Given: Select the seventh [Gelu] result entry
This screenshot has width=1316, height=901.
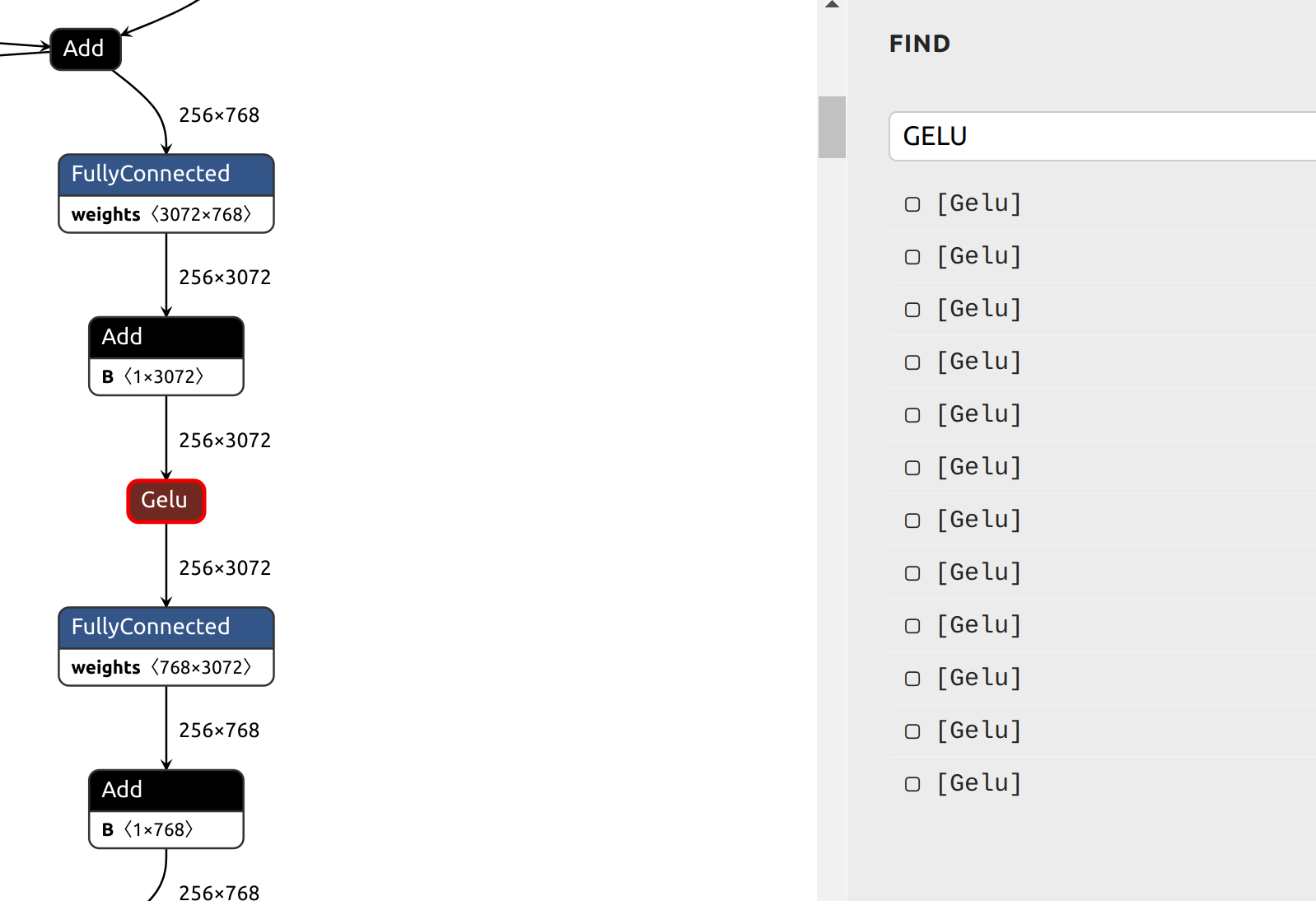Looking at the screenshot, I should click(979, 520).
